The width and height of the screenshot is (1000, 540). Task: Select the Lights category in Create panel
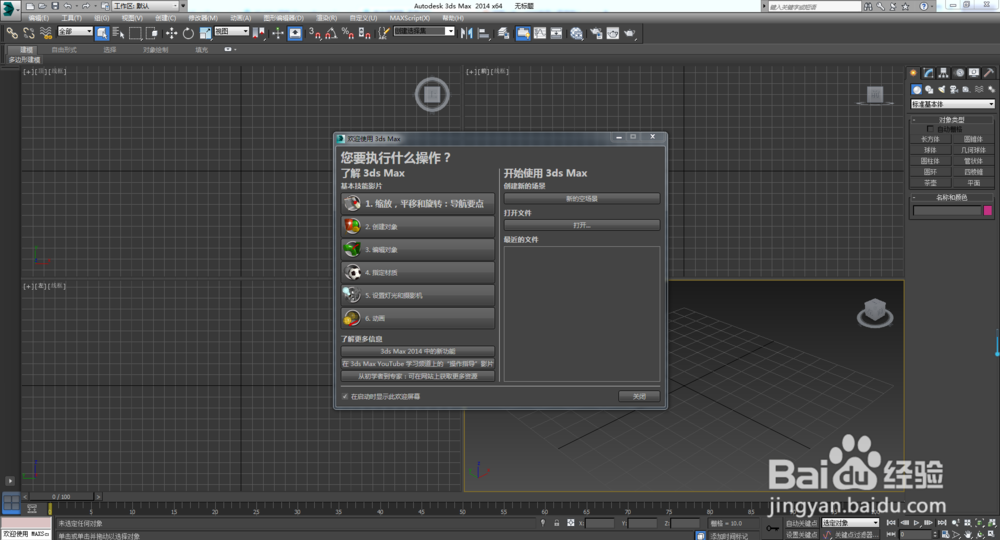click(941, 90)
